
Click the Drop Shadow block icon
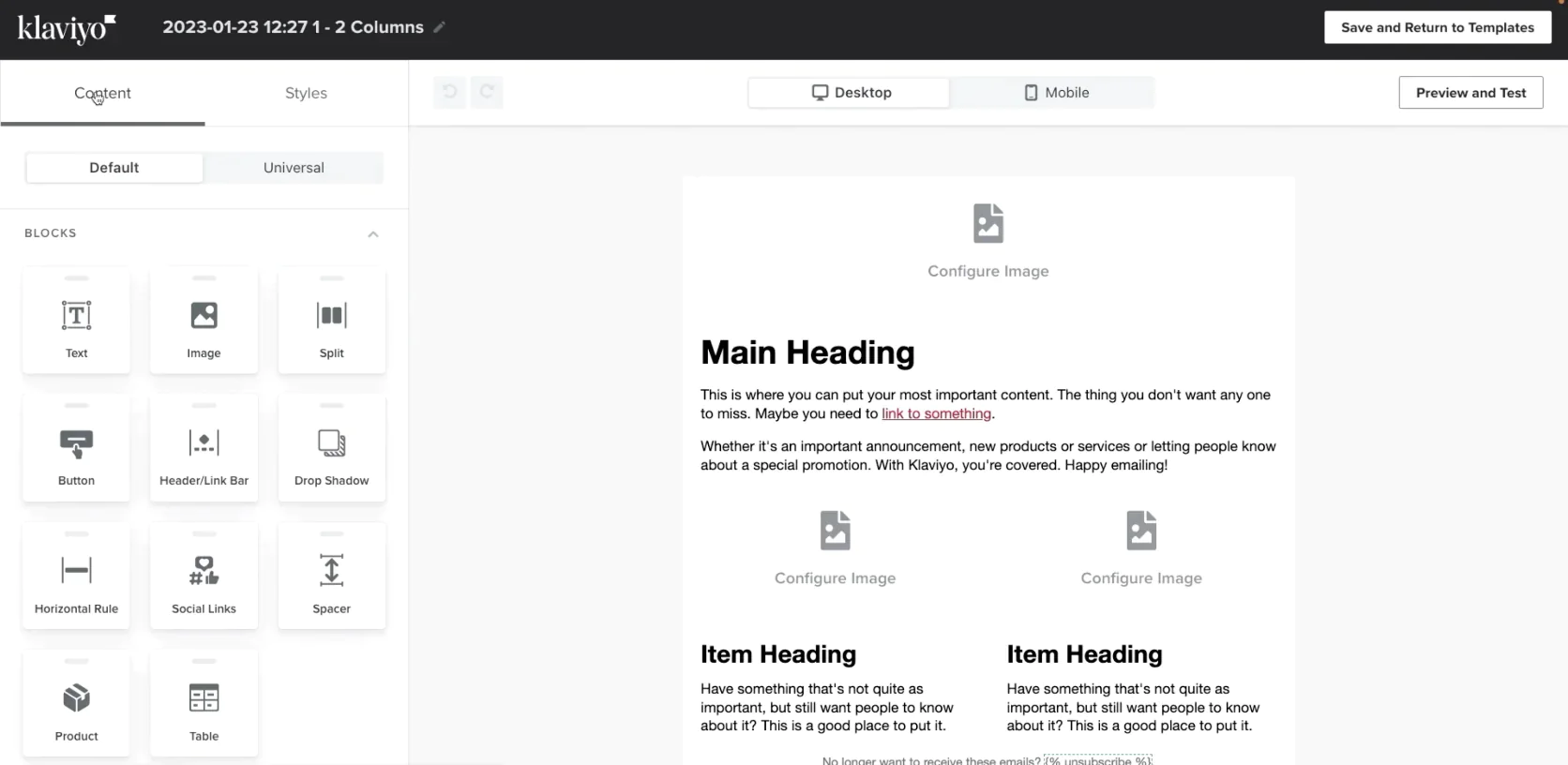(331, 443)
